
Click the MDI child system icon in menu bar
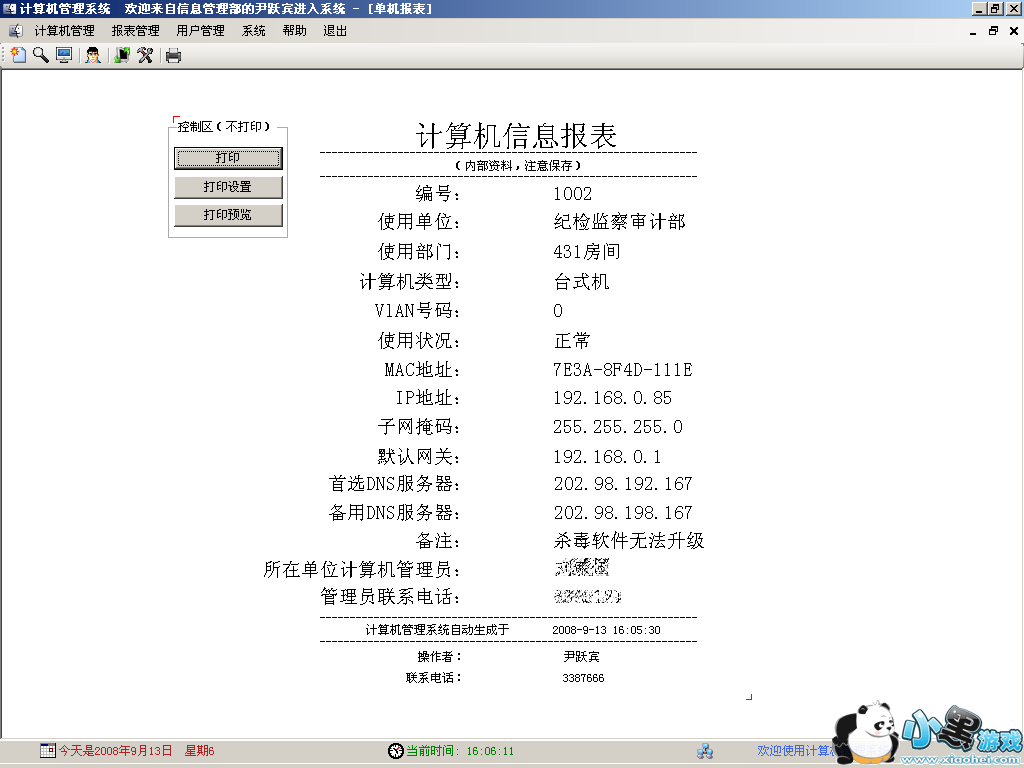coord(16,31)
